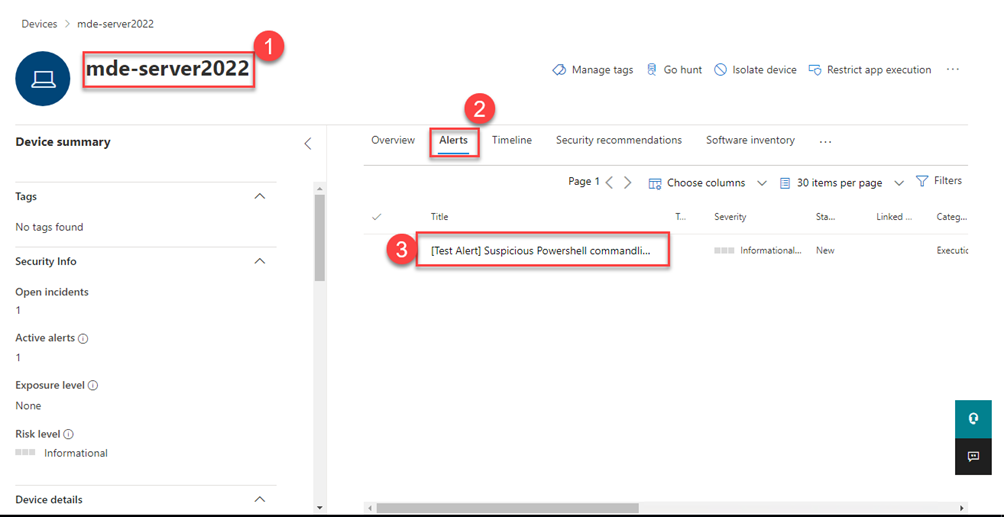Click the Active alerts info icon

(83, 339)
